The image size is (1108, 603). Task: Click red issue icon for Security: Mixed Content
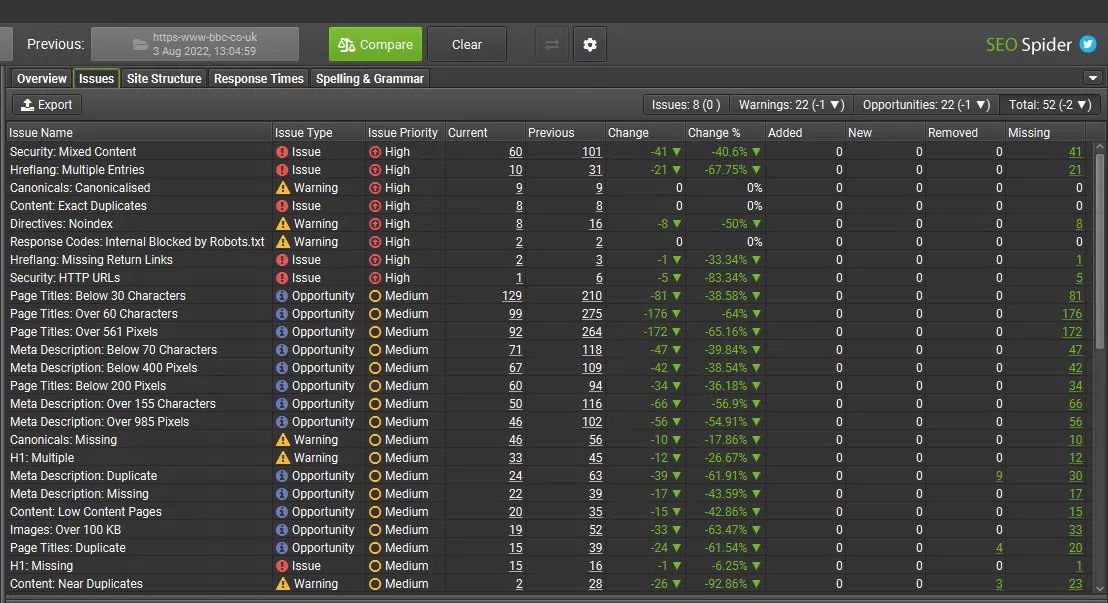[282, 152]
